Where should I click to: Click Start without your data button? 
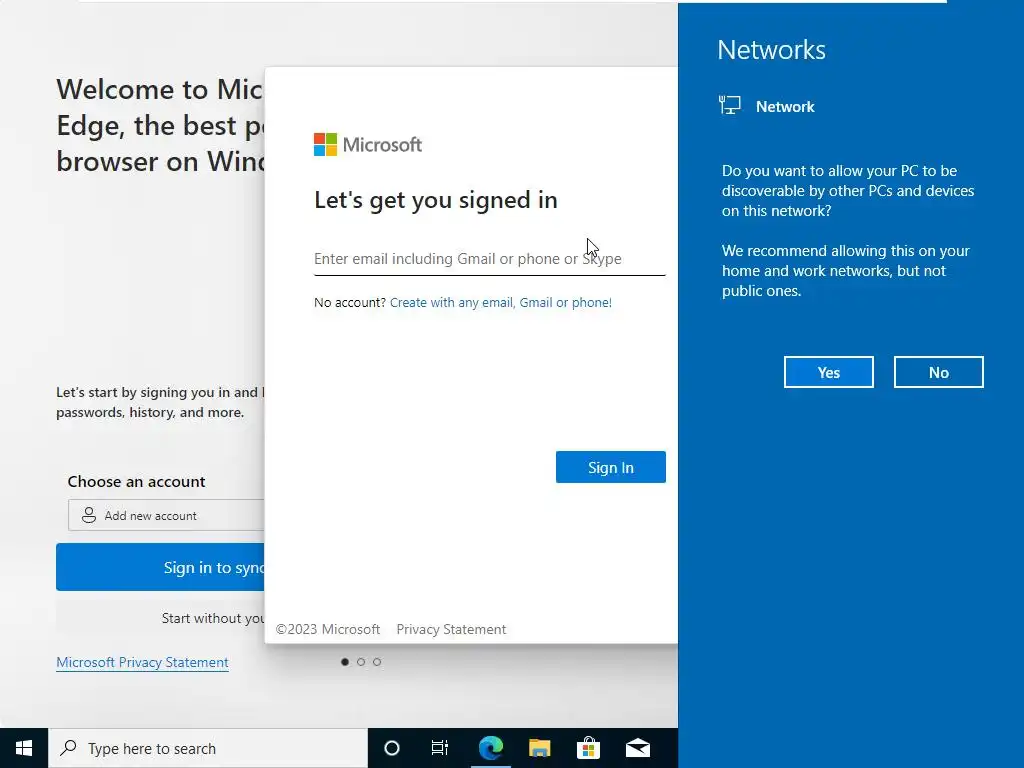(x=161, y=618)
